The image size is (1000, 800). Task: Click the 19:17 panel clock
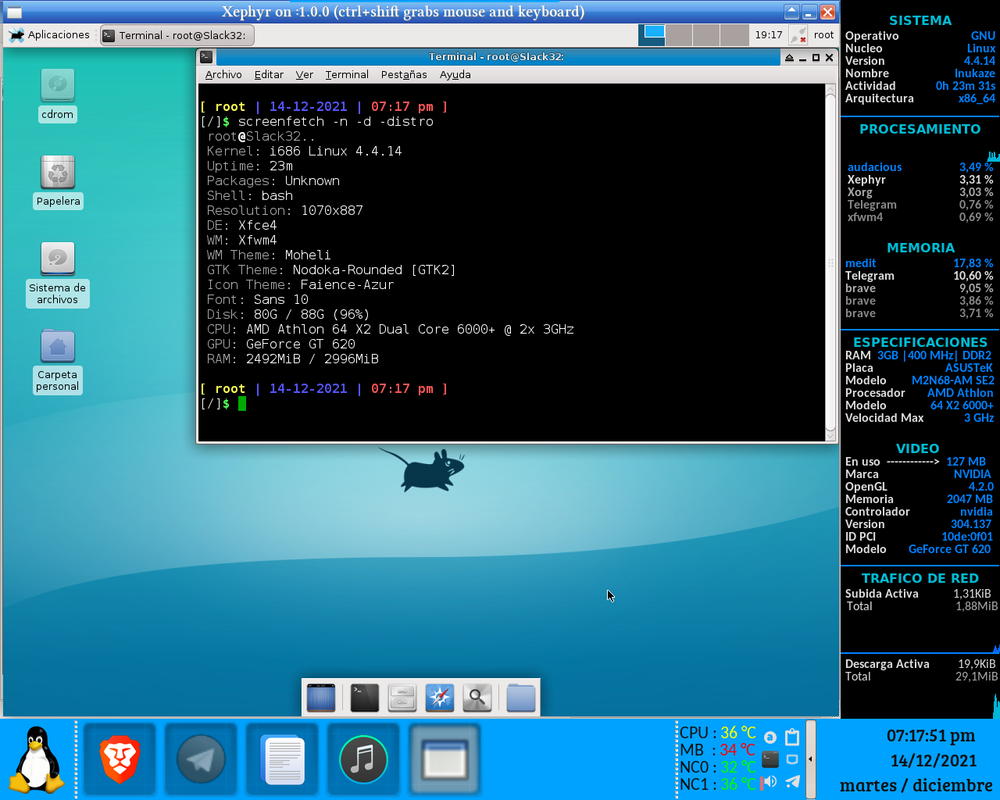tap(768, 35)
